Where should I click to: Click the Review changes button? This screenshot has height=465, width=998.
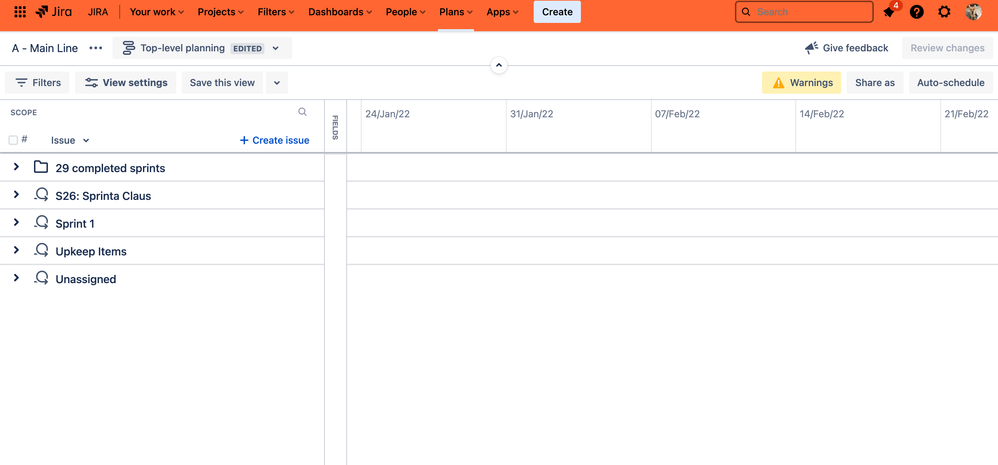point(947,48)
